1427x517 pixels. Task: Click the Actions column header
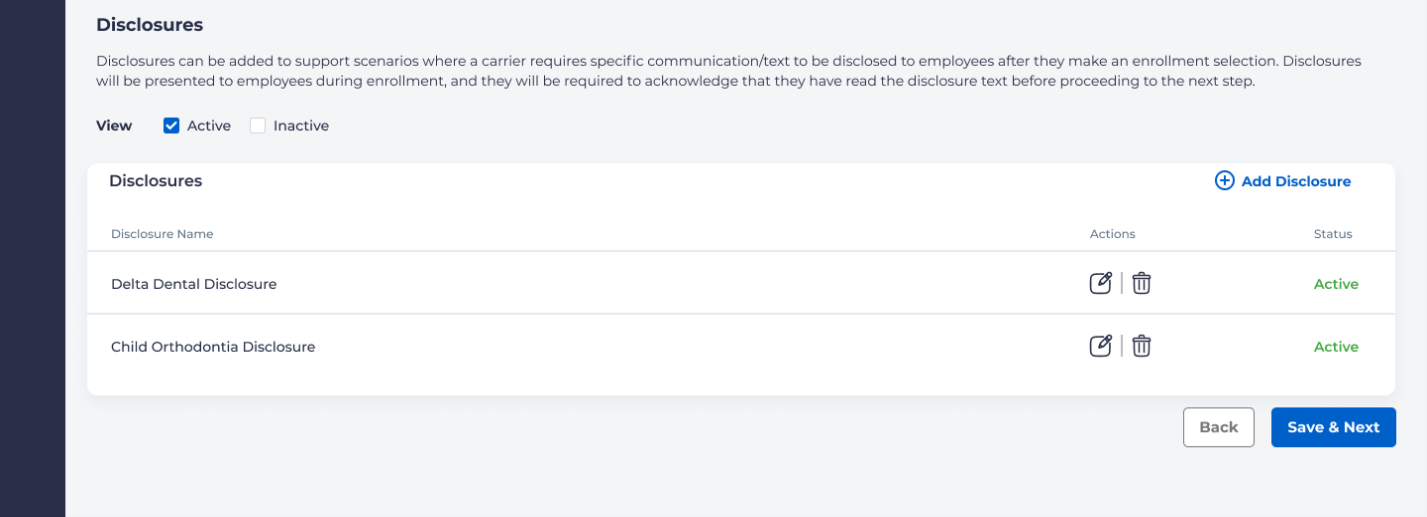1112,234
